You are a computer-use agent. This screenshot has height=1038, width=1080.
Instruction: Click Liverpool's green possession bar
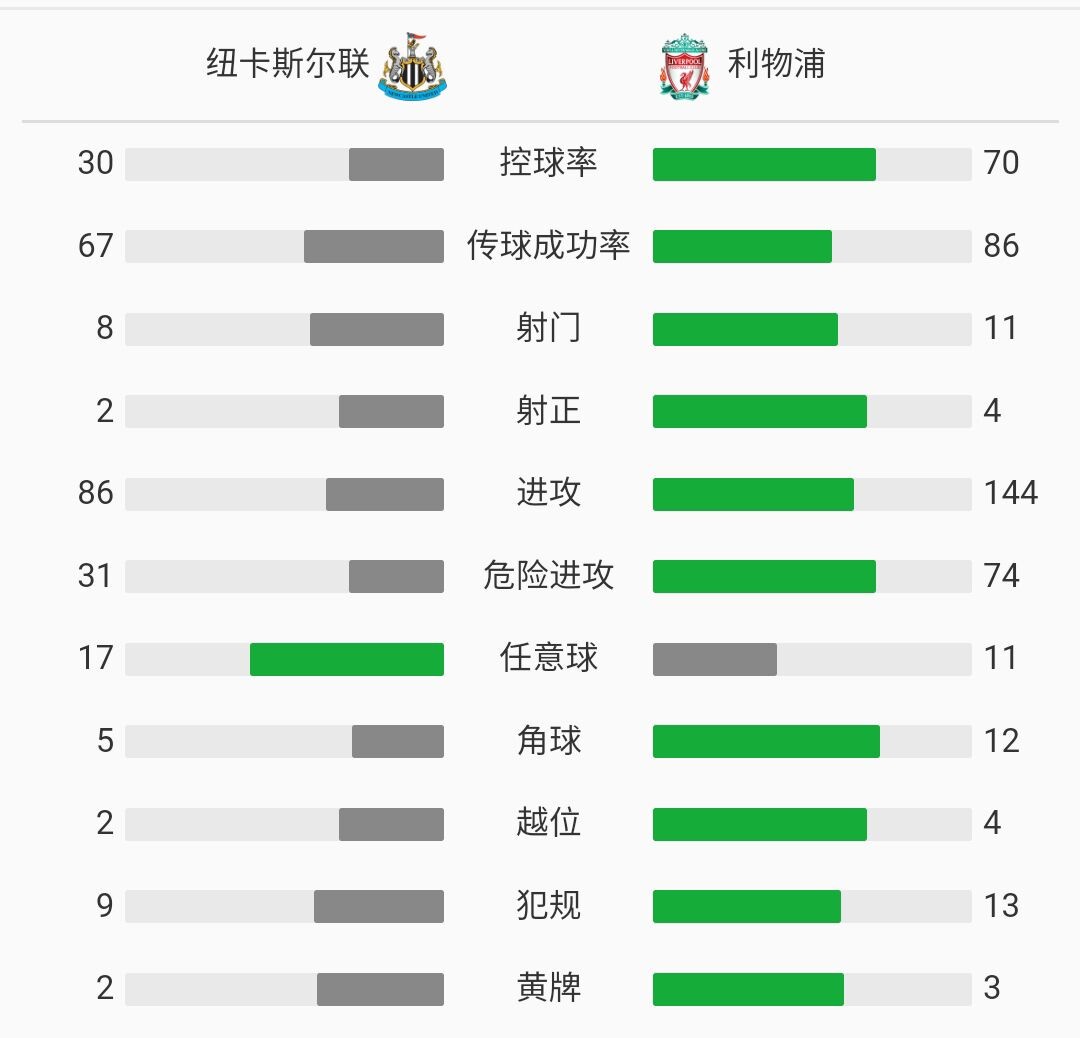coord(765,164)
